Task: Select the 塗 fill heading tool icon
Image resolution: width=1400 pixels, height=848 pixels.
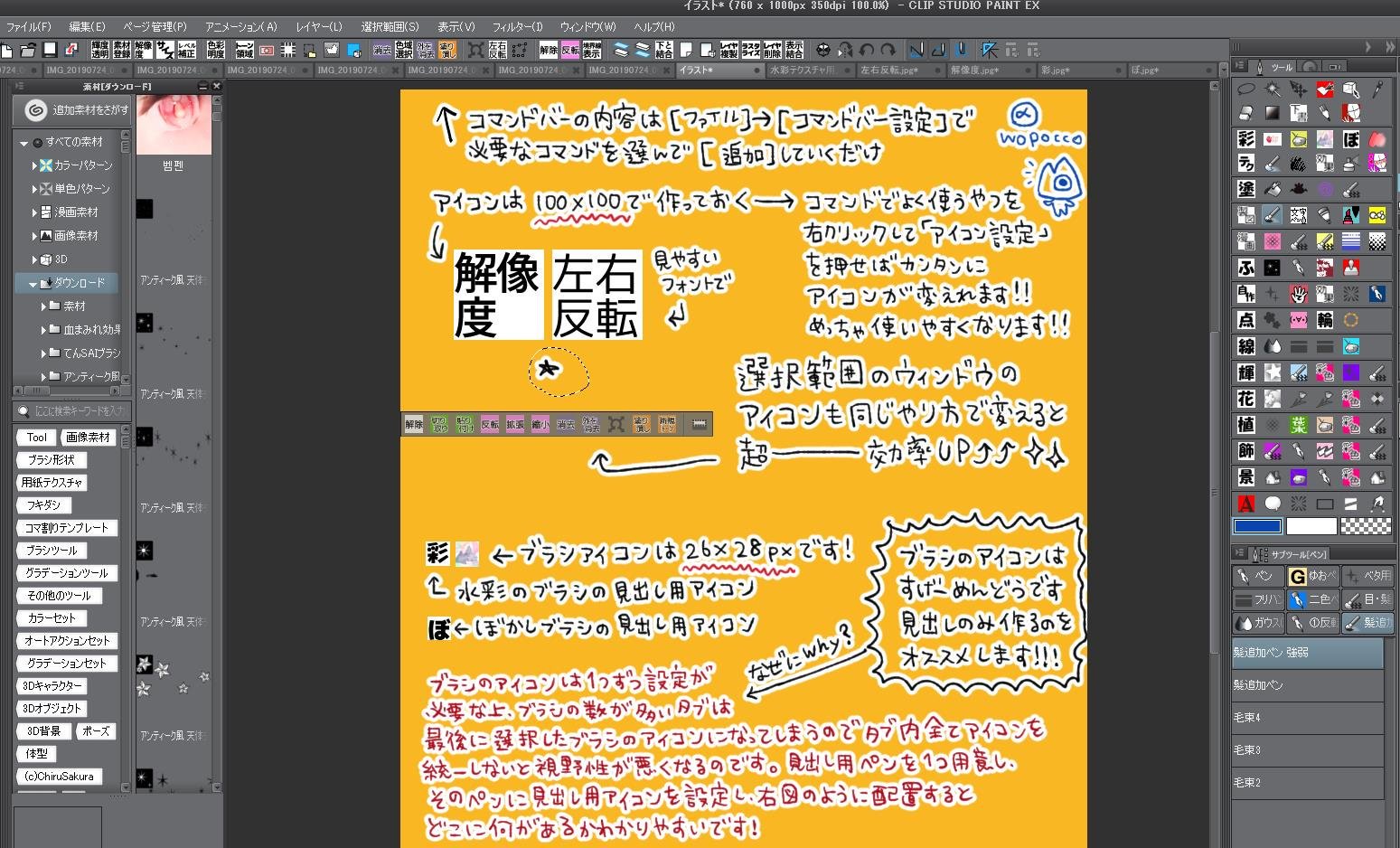Action: [1246, 190]
